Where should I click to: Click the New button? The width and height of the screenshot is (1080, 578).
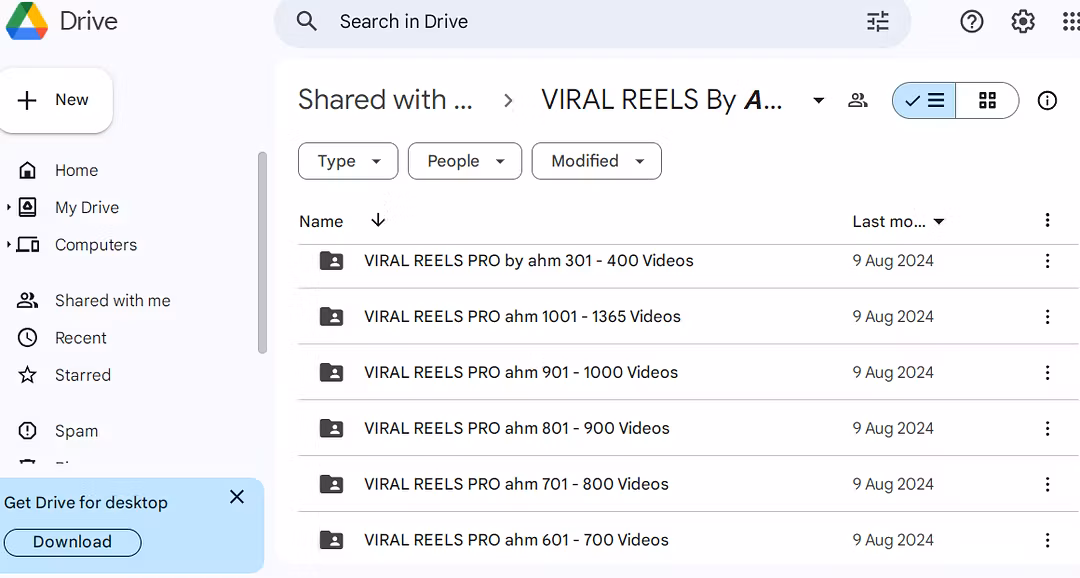pyautogui.click(x=56, y=100)
